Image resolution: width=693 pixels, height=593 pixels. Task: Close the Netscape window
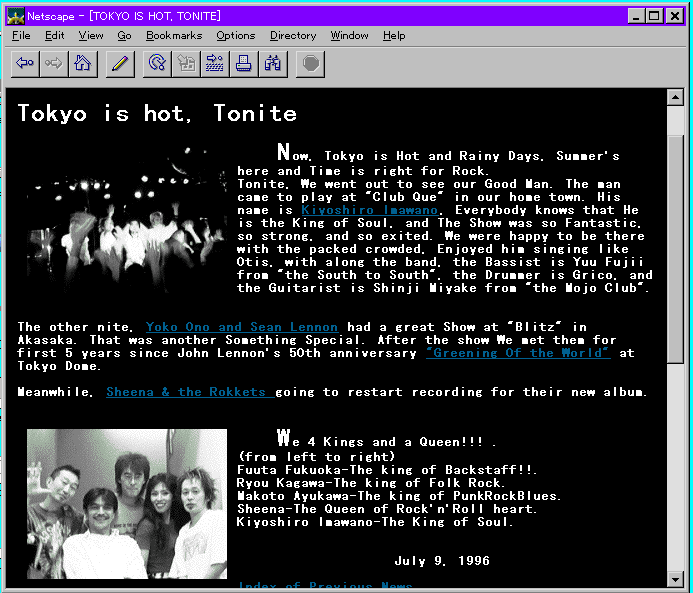click(x=675, y=16)
